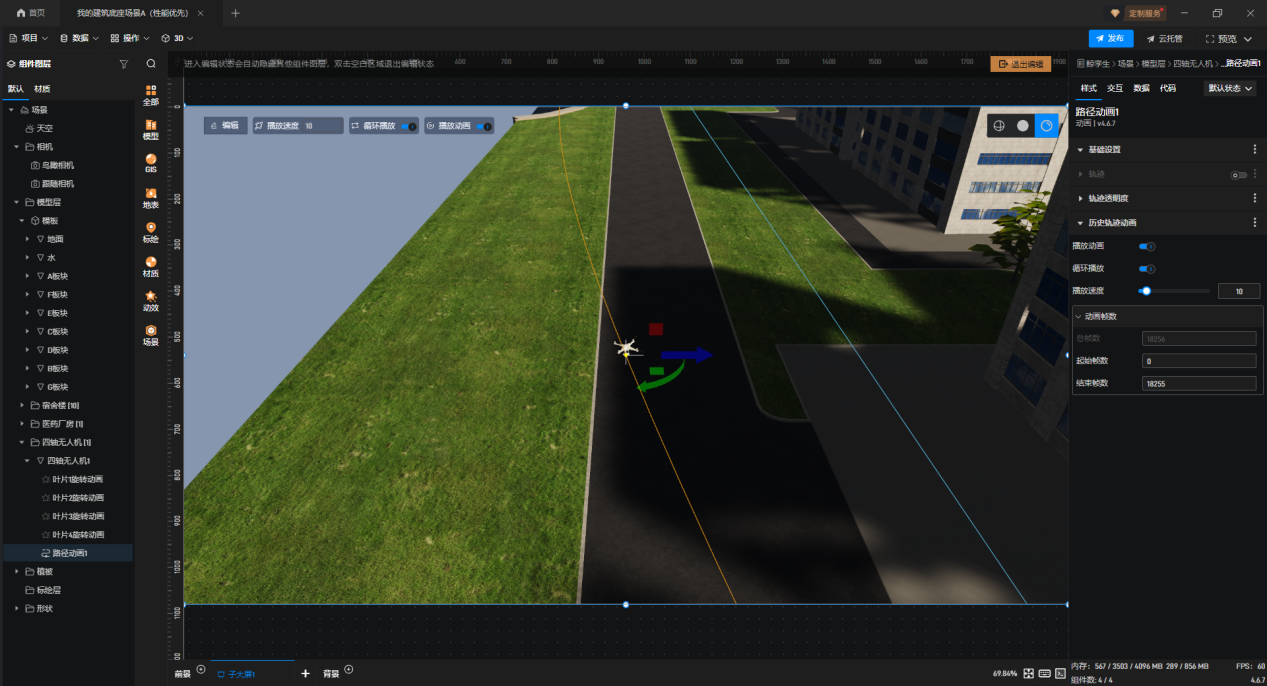Screen dimensions: 1267x686
Task: Disable 循环播放 switch in right panel
Action: (x=1147, y=269)
